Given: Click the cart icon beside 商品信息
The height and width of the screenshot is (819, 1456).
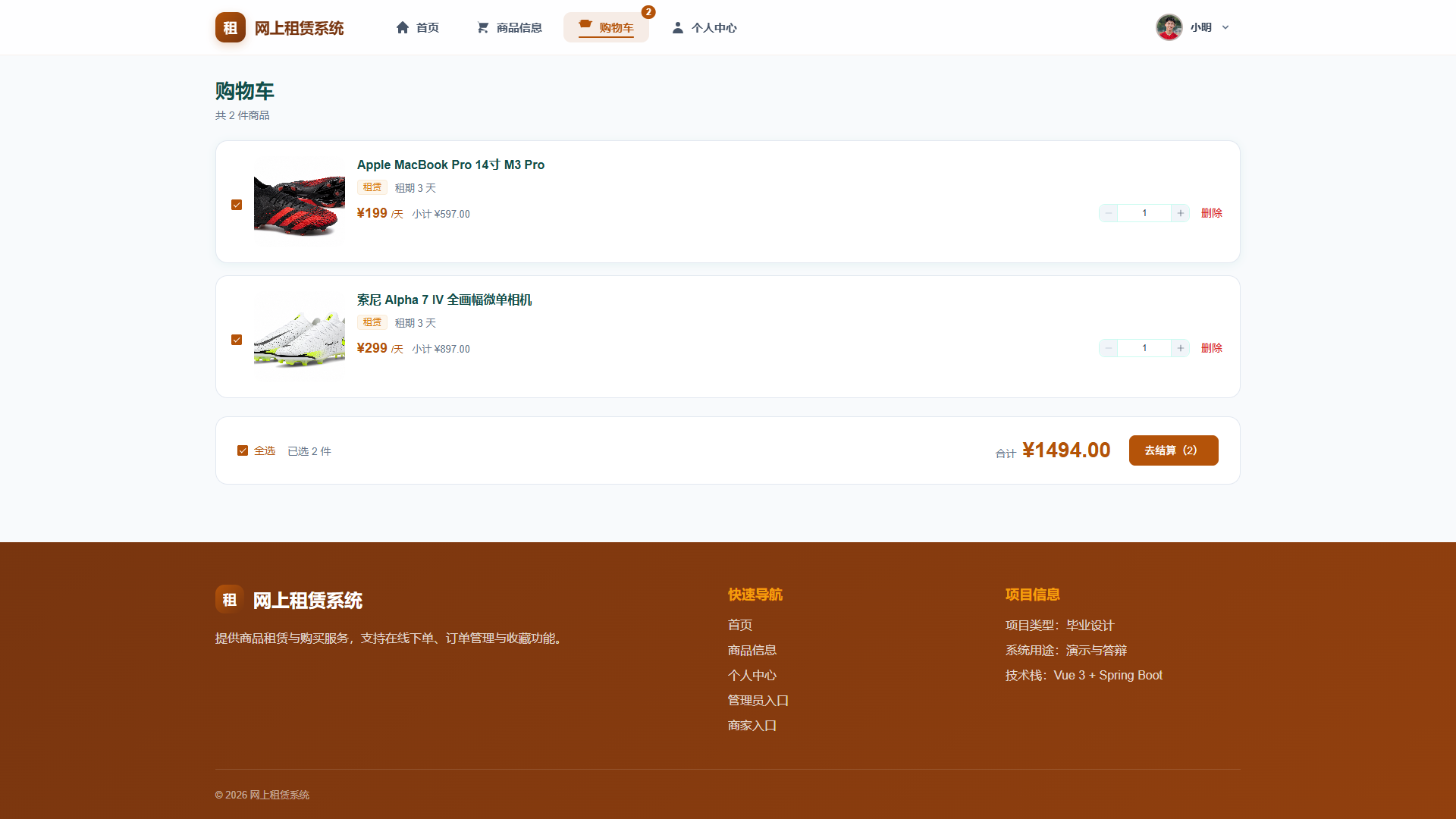Looking at the screenshot, I should [x=482, y=27].
